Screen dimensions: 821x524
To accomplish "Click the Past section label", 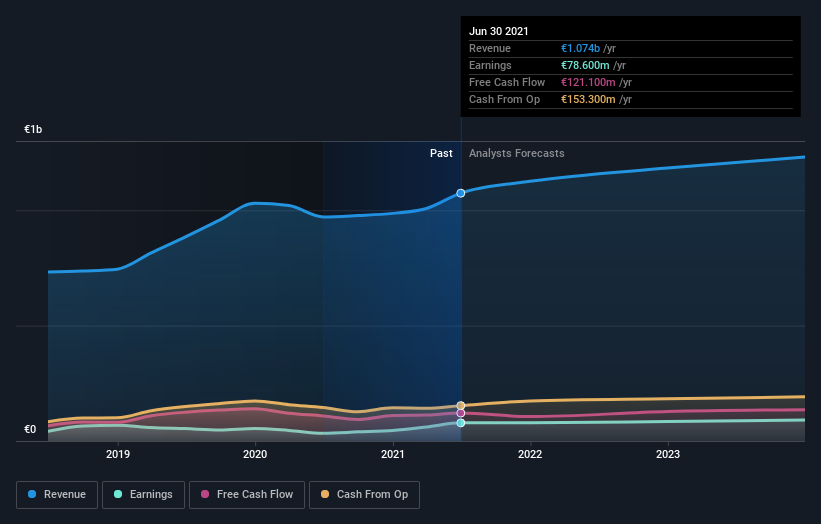I will (441, 153).
